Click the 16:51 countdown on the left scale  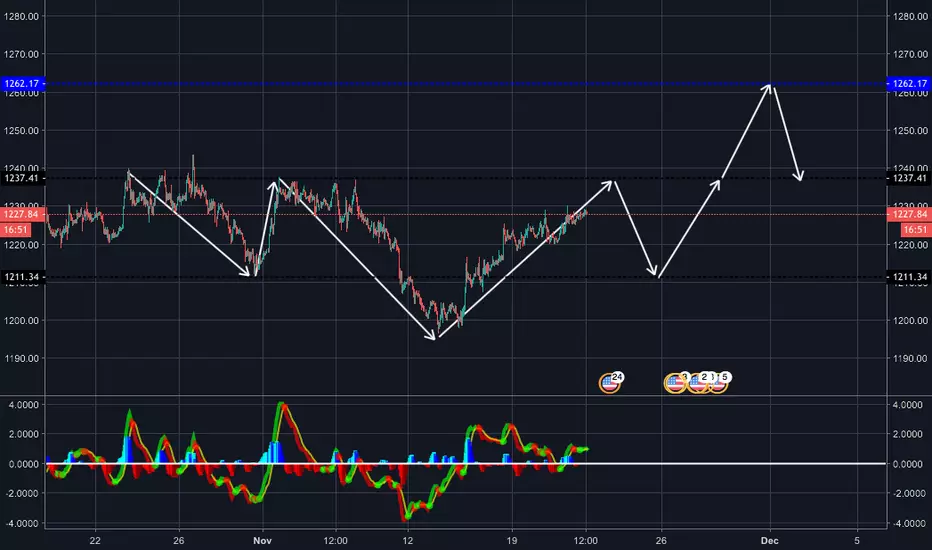pyautogui.click(x=17, y=230)
